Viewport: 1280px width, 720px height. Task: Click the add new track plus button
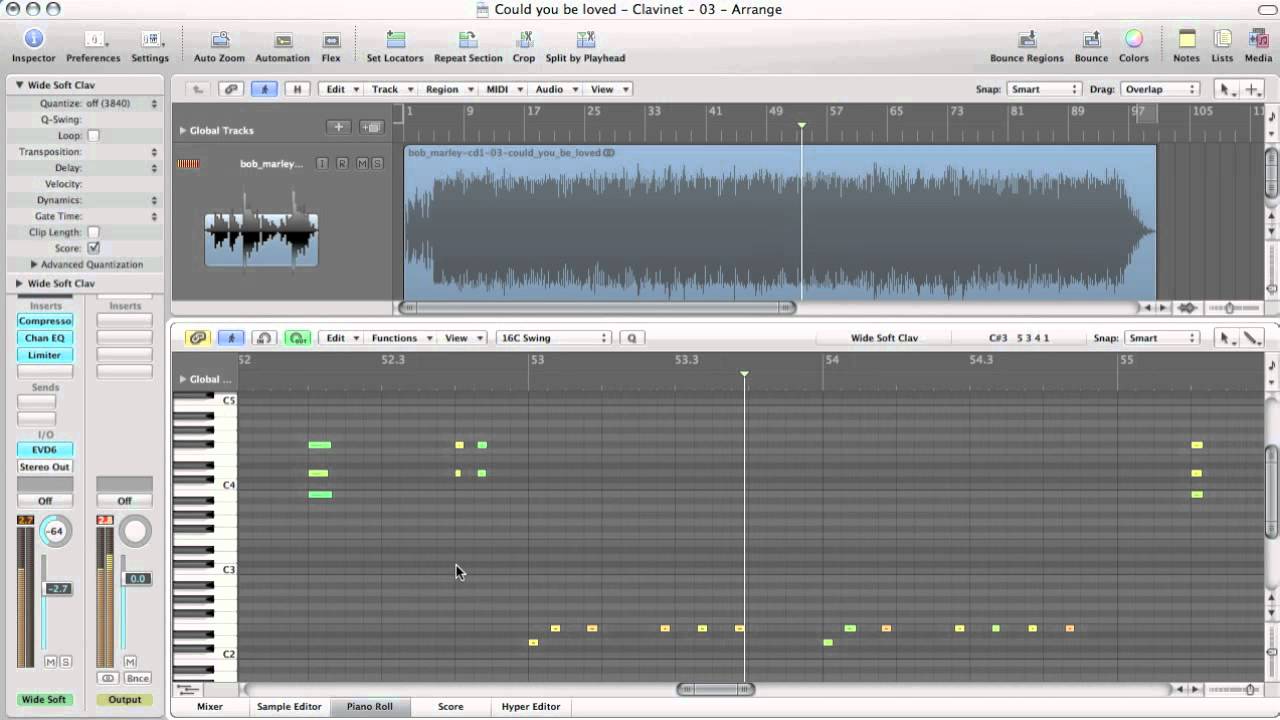tap(339, 127)
